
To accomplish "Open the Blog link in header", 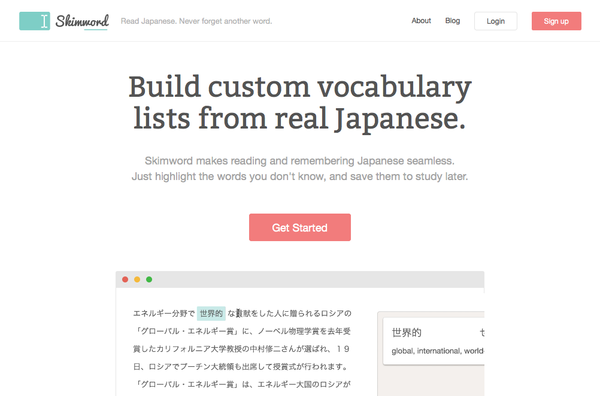I will pyautogui.click(x=452, y=21).
